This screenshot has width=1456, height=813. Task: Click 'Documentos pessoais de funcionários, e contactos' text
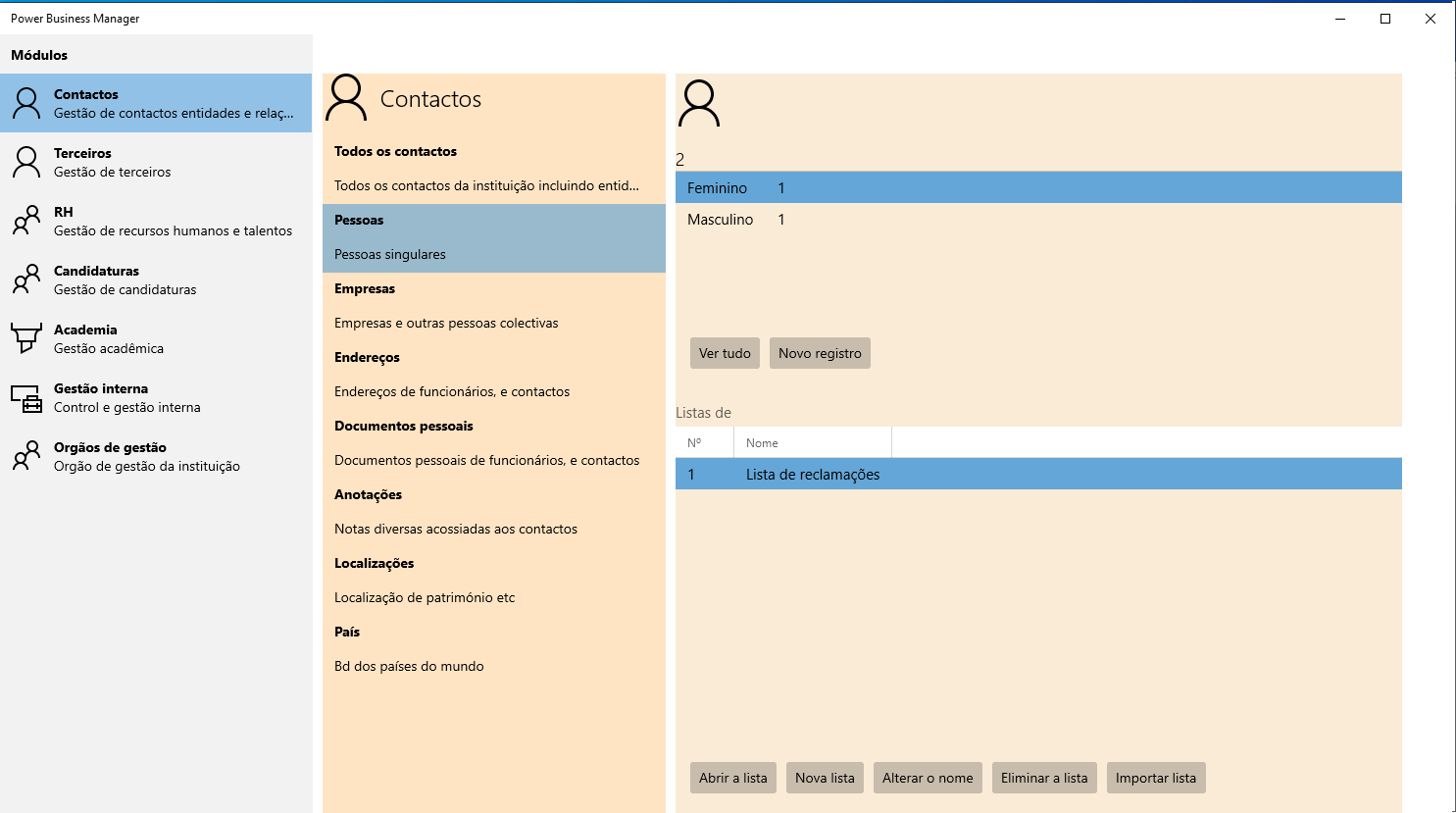[486, 460]
